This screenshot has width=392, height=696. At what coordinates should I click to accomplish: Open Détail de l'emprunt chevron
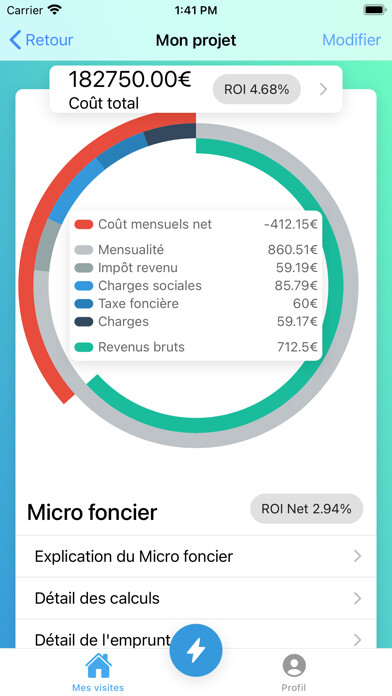(x=357, y=640)
